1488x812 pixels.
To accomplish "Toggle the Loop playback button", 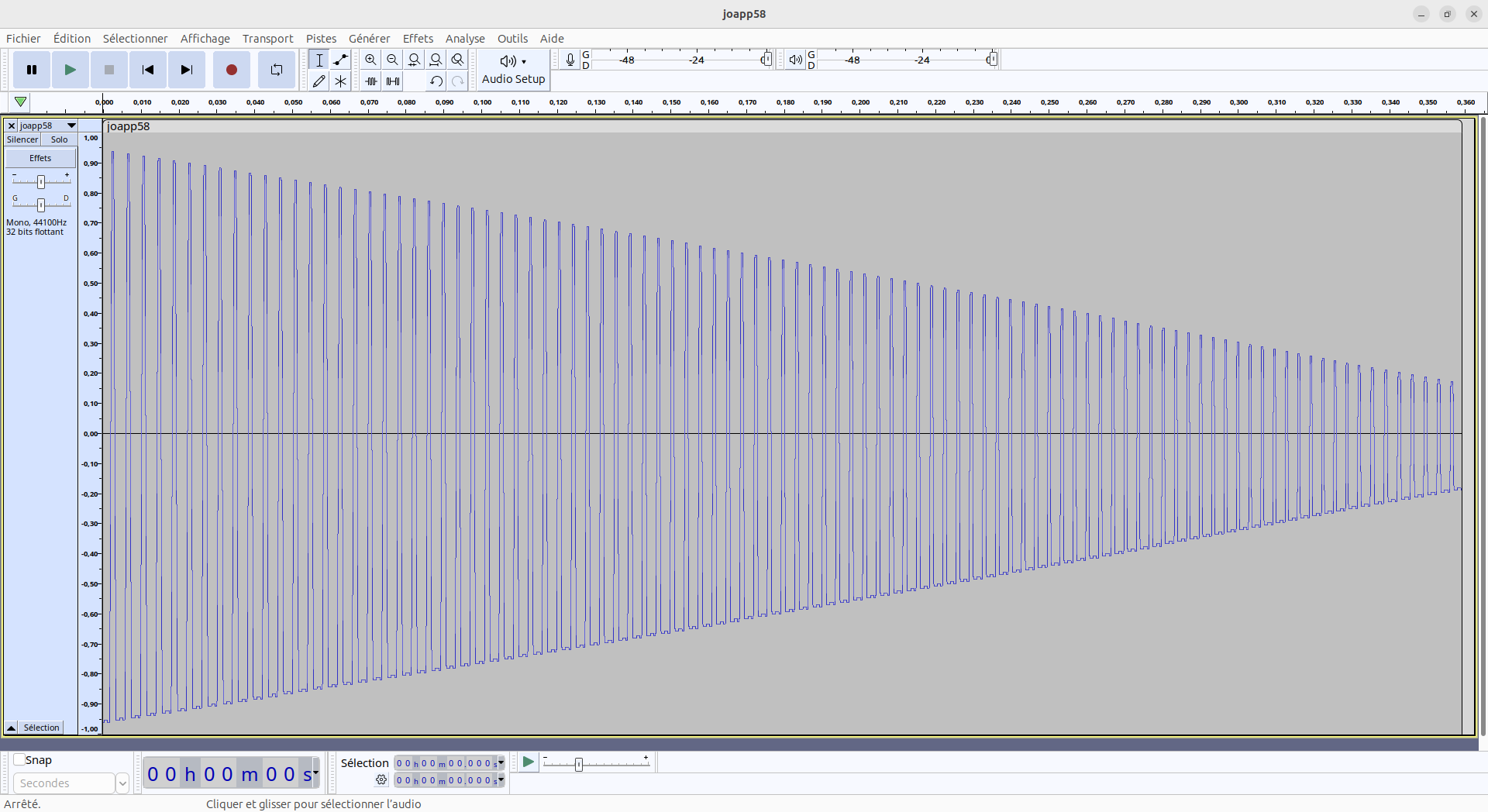I will pos(276,70).
